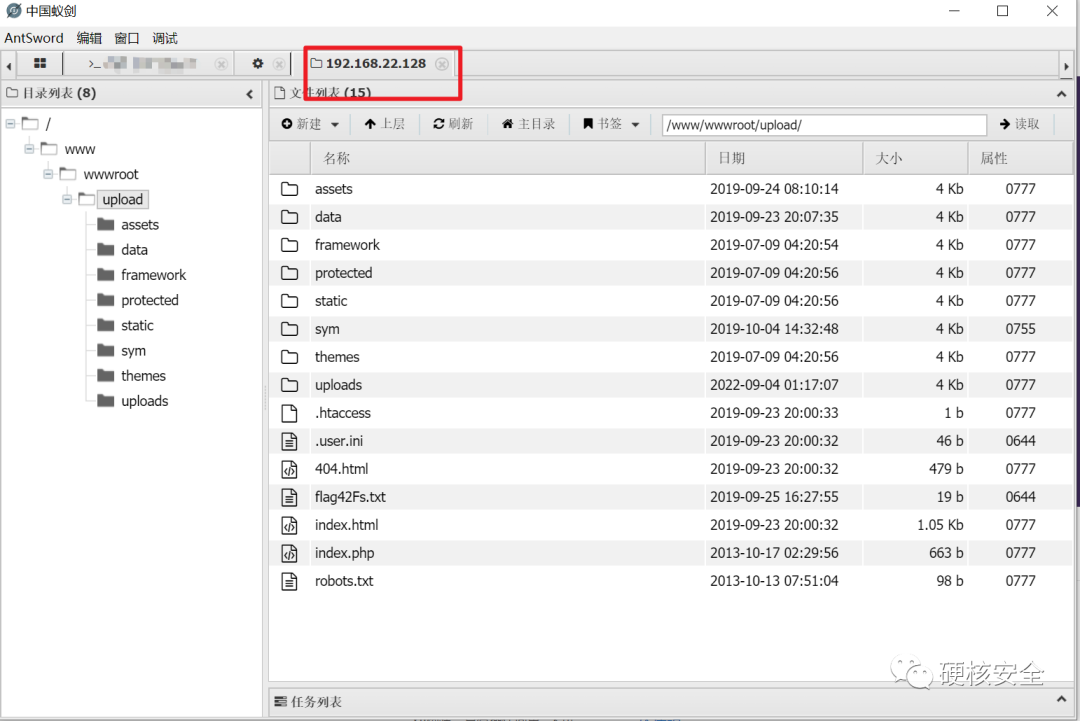Sort by 名称 column header
Image resolution: width=1080 pixels, height=721 pixels.
point(508,158)
